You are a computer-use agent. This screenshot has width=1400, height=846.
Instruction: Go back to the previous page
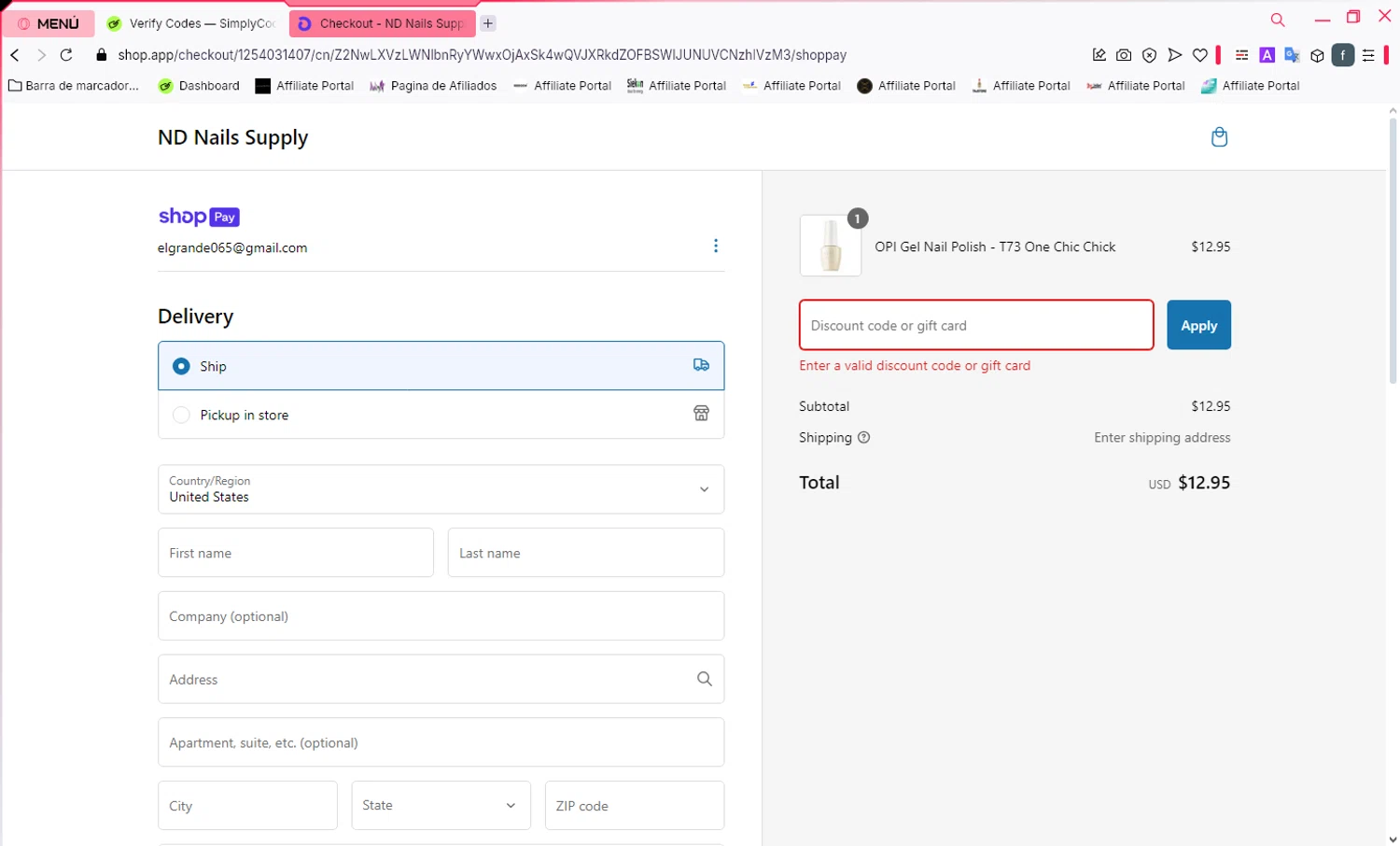coord(15,55)
